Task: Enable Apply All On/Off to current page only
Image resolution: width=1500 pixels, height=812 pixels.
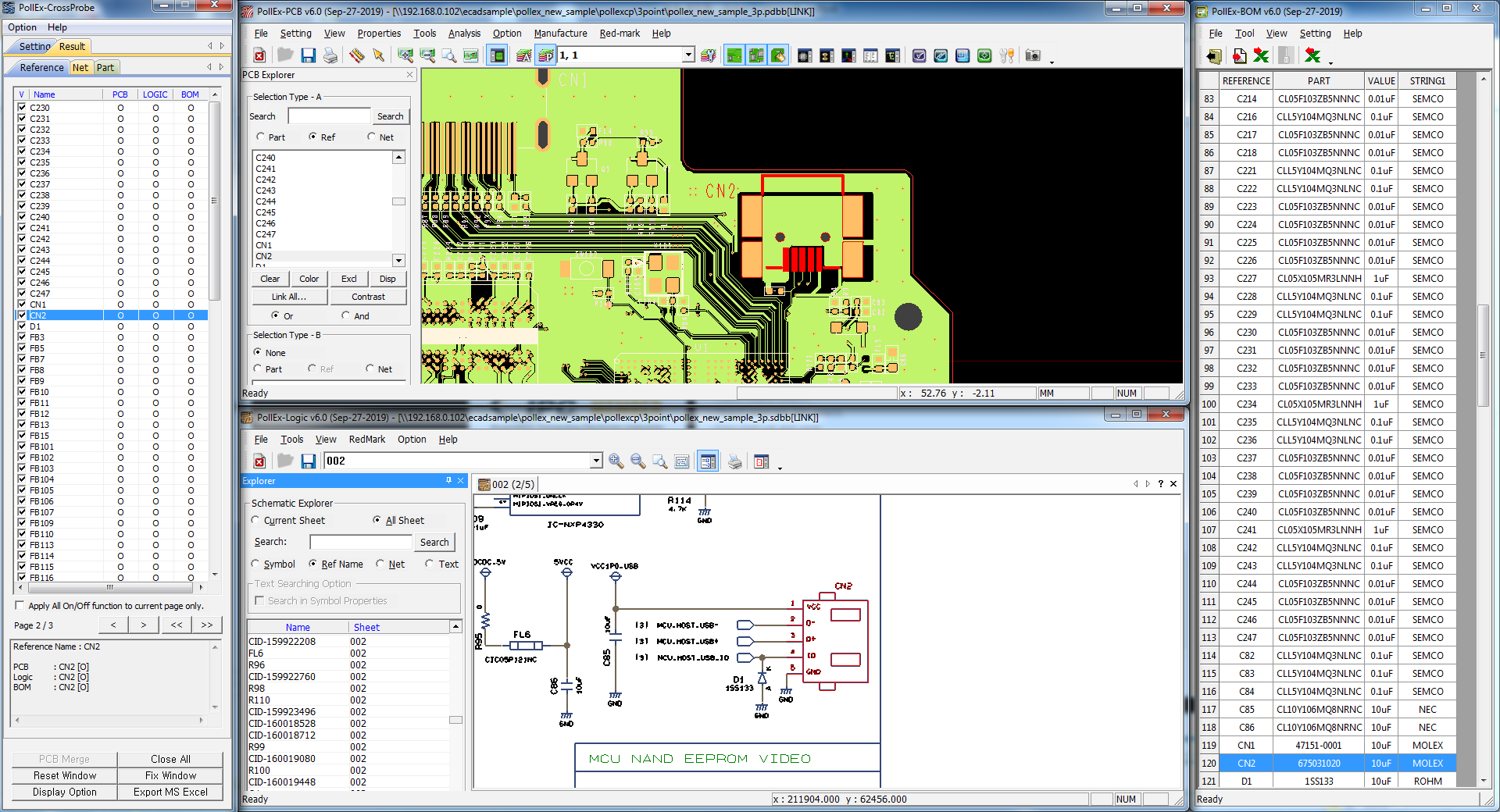Action: tap(19, 605)
